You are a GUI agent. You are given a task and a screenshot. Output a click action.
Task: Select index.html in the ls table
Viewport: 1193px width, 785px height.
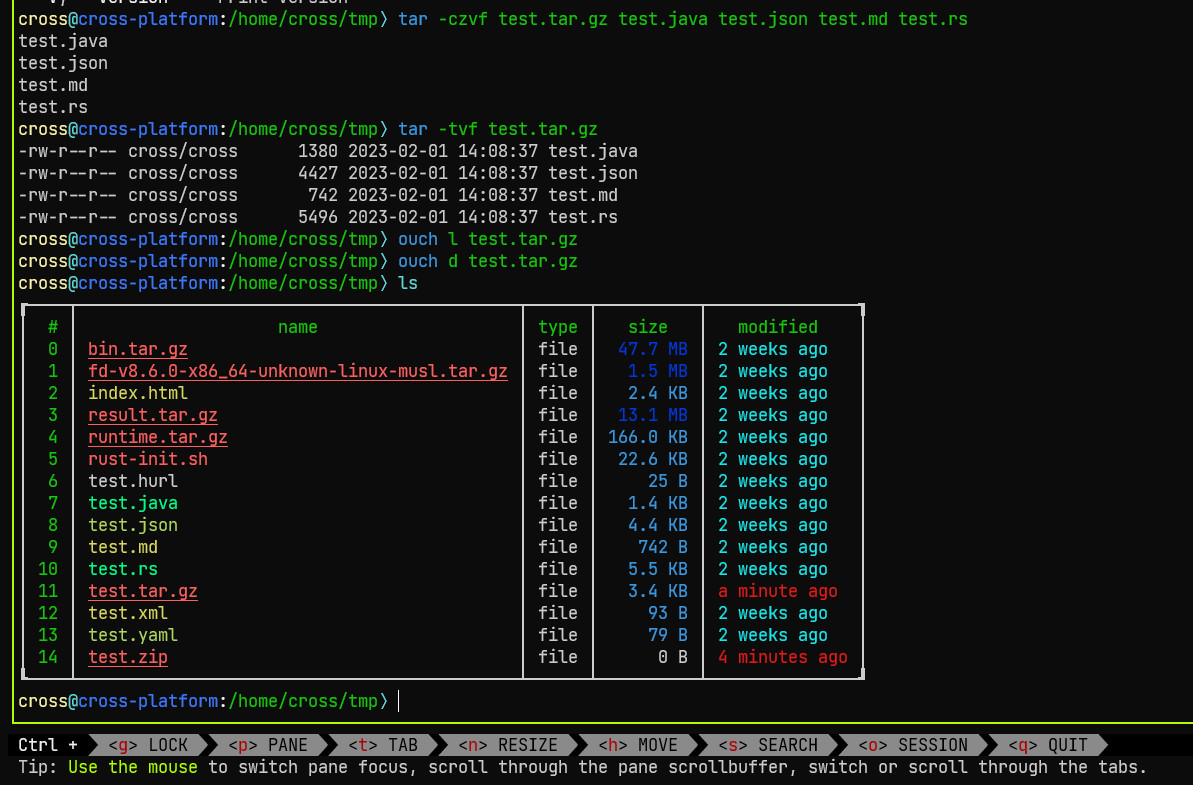click(x=138, y=393)
